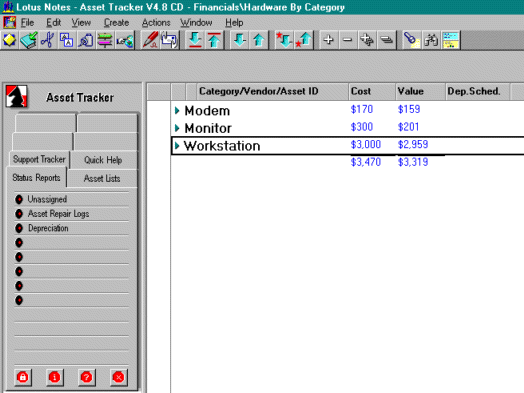
Task: Open the View menu
Action: coord(81,22)
